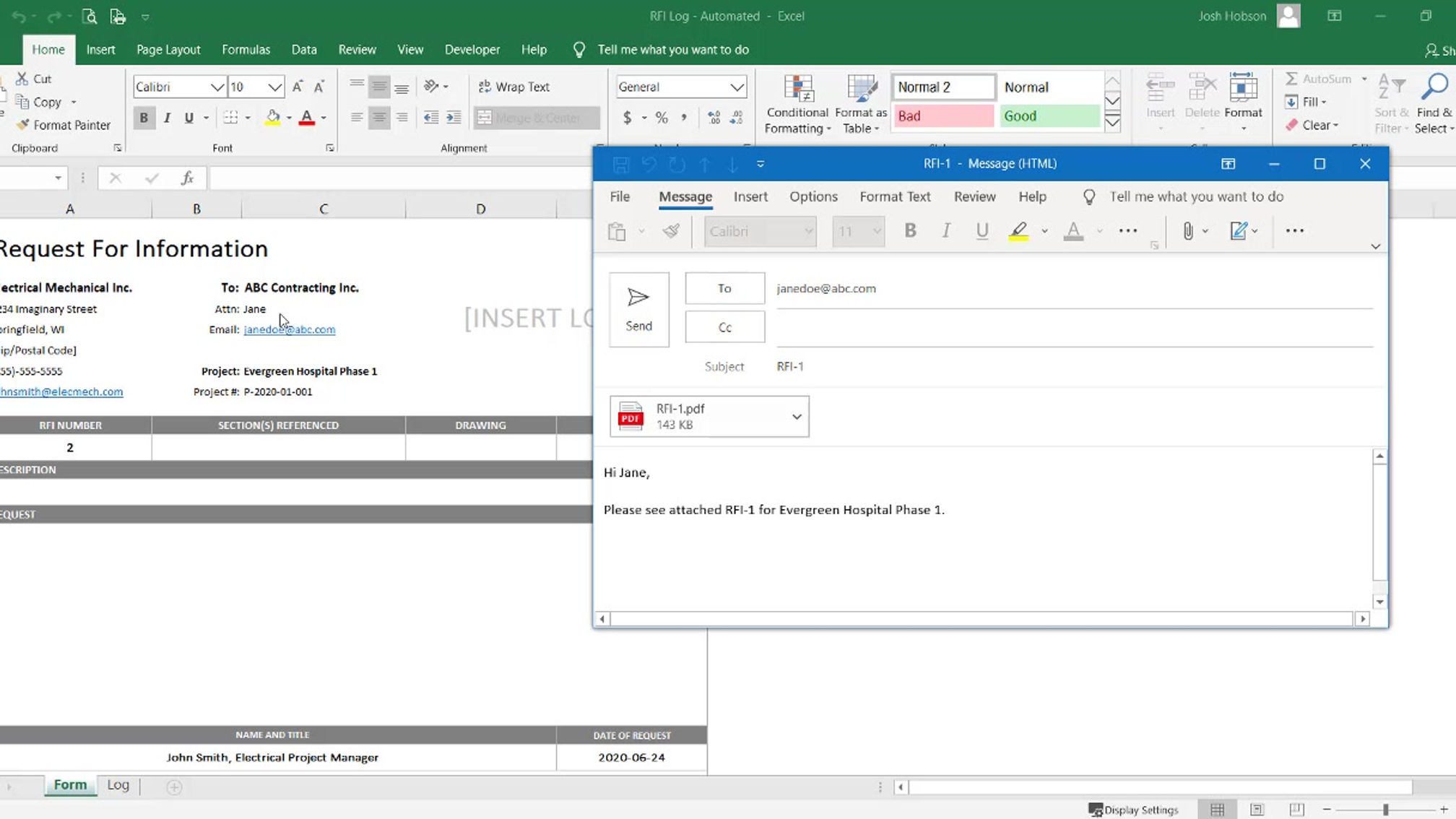The image size is (1456, 819).
Task: Open Format as Table in Excel
Action: (x=861, y=105)
